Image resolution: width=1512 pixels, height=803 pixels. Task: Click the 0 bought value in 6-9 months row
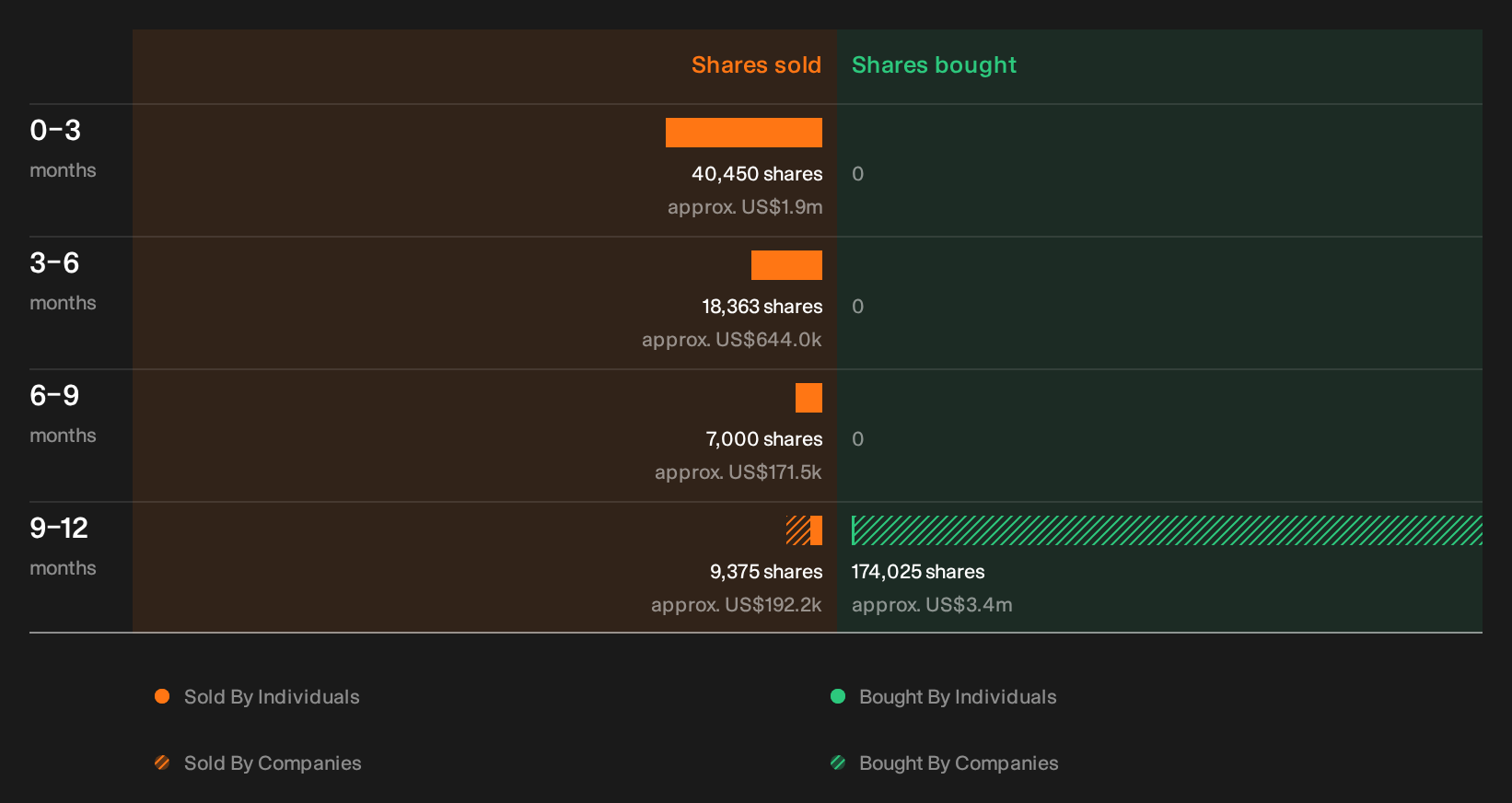click(x=858, y=439)
